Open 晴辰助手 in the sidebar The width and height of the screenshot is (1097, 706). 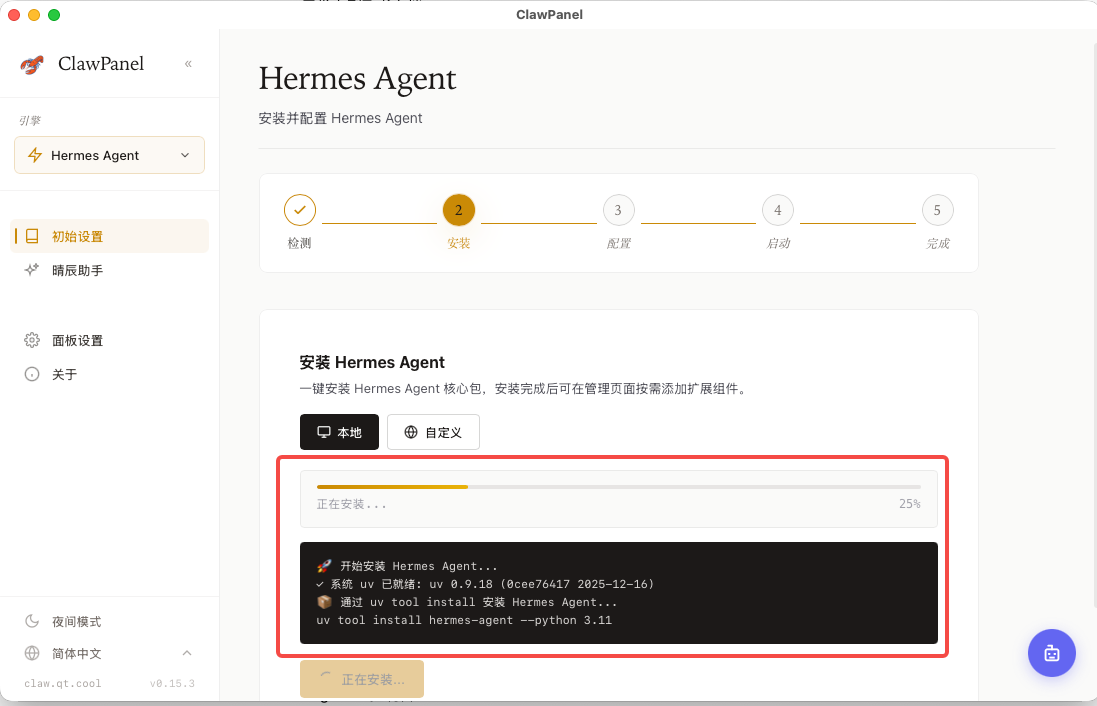pyautogui.click(x=110, y=270)
